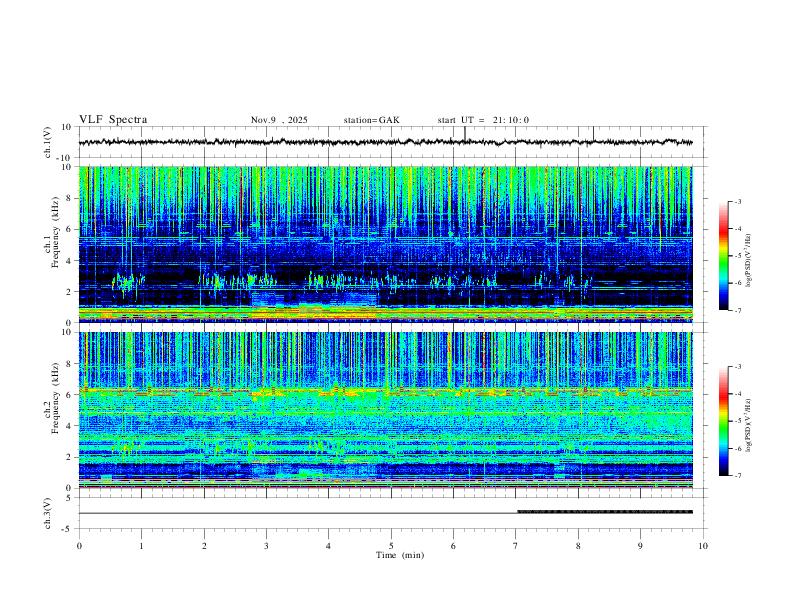Click the ch.1 'Frequency (kHz)' axis label
Viewport: 792px width, 612px height.
coord(55,232)
